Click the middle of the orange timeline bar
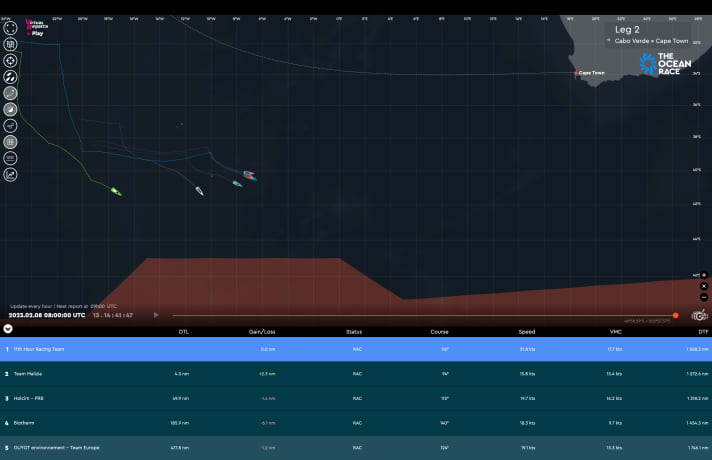This screenshot has width=712, height=460. (424, 315)
